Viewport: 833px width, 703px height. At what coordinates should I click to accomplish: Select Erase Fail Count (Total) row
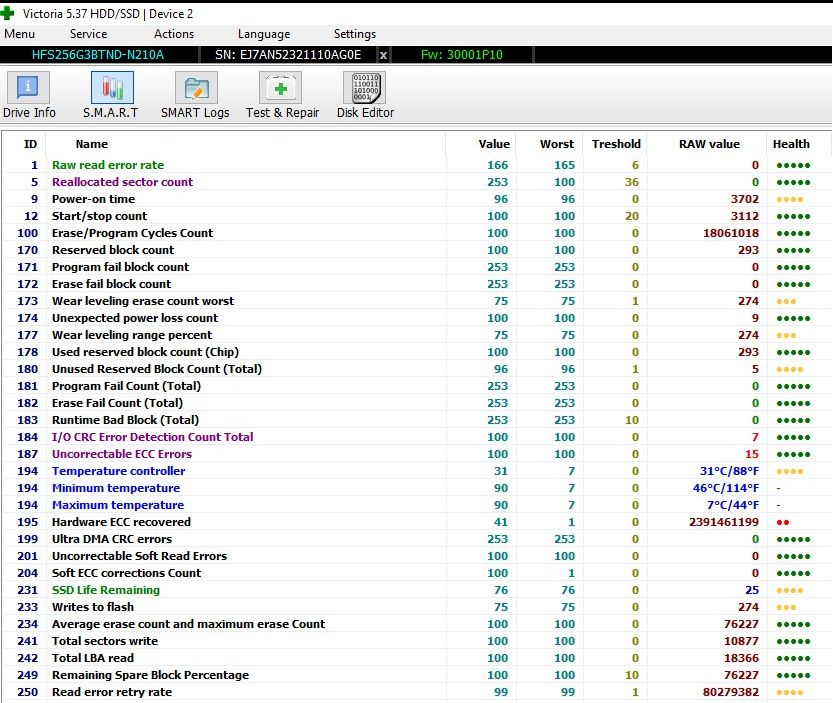click(416, 403)
